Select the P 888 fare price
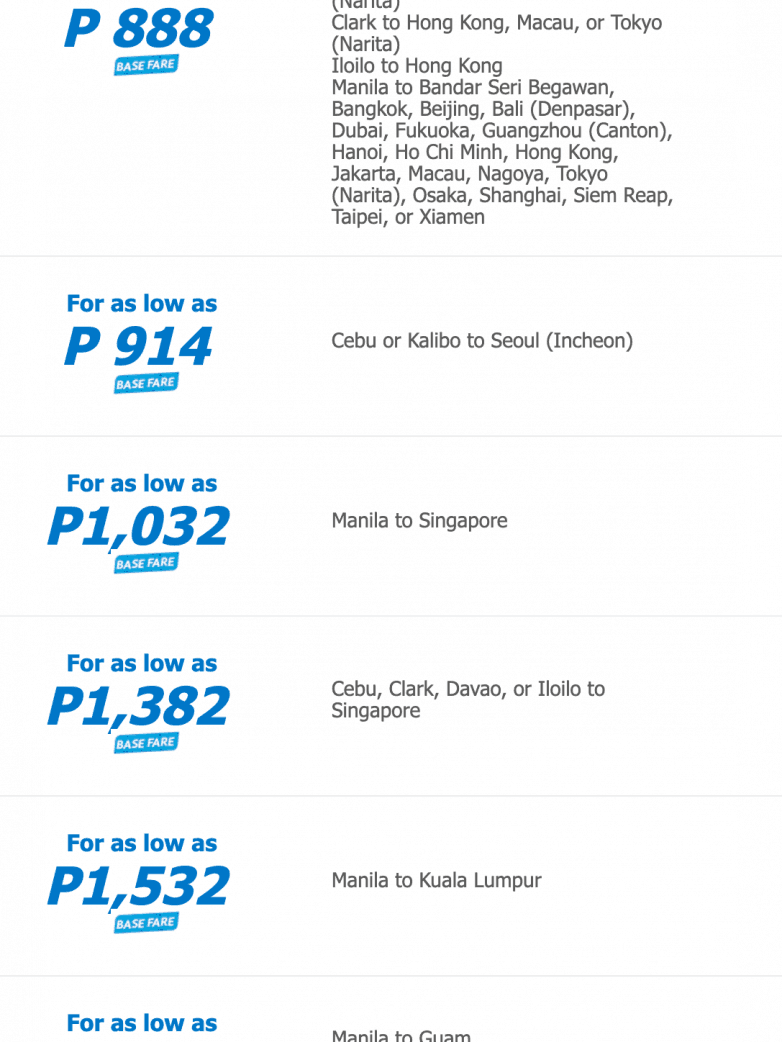 click(139, 28)
